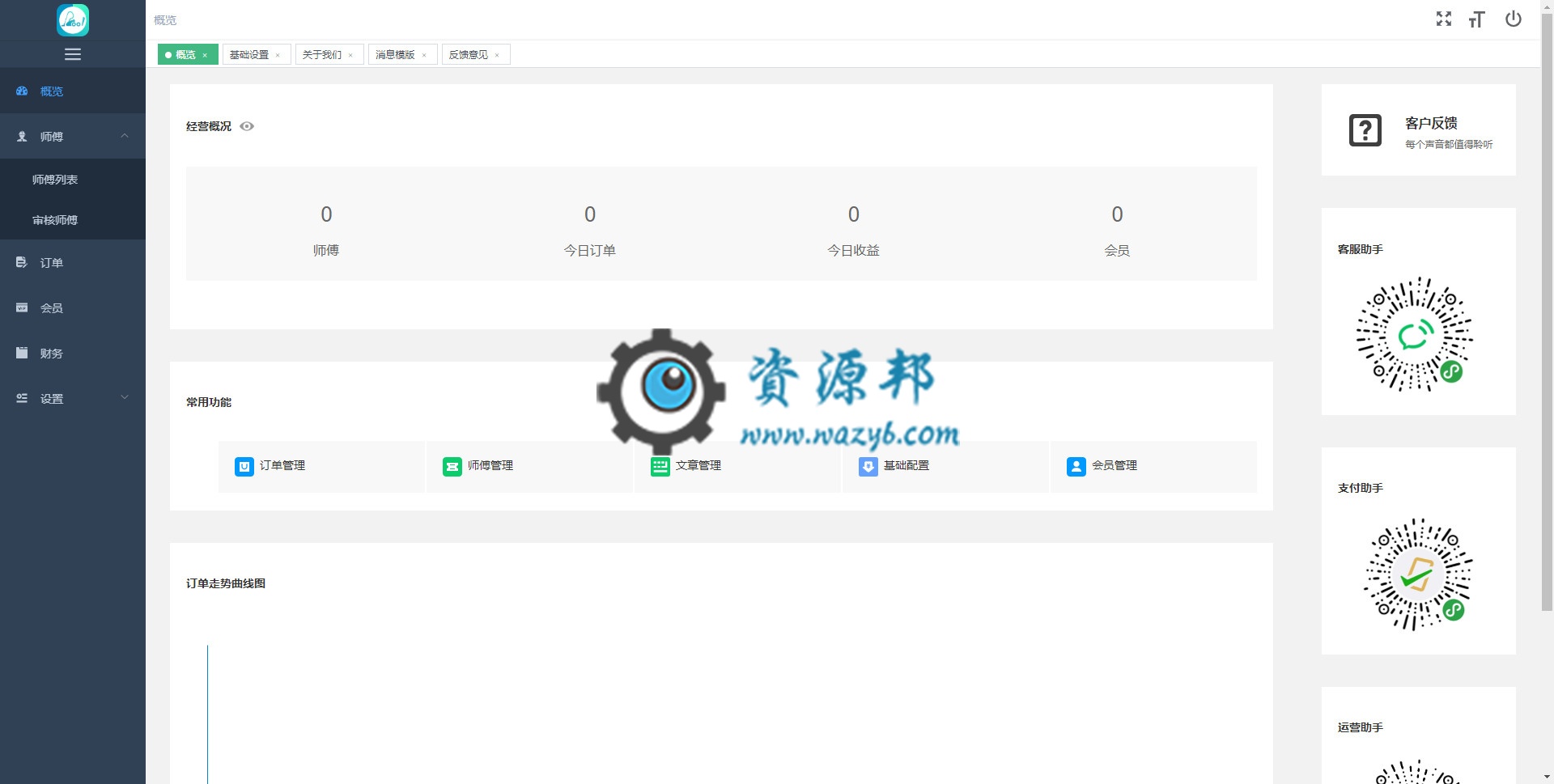Click the user icon beside 师傅

pos(22,137)
